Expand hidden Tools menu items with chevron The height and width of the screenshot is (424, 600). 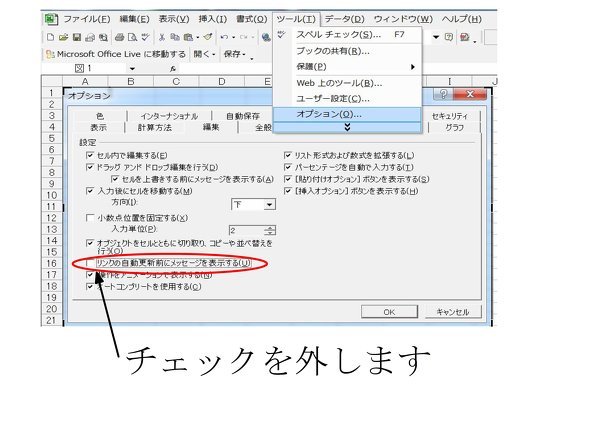[347, 127]
